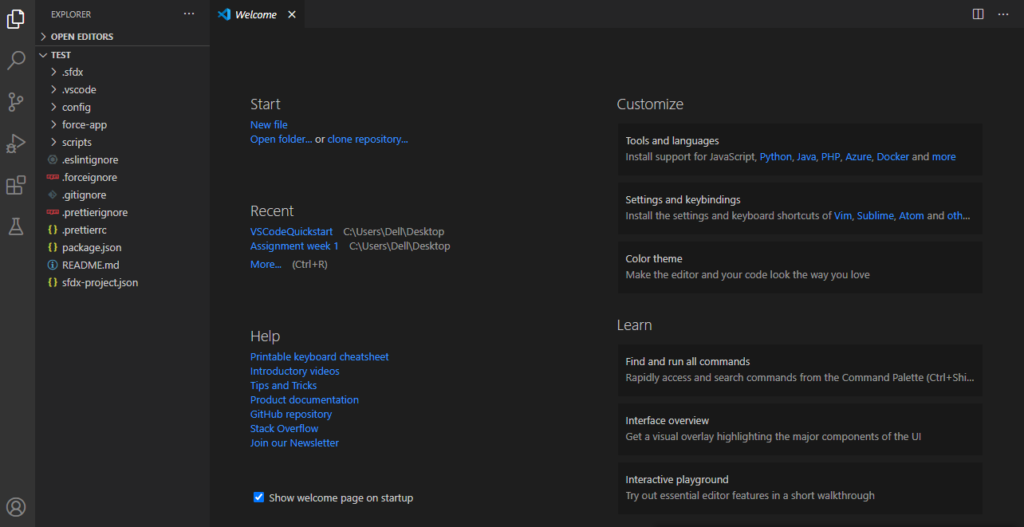This screenshot has width=1024, height=527.
Task: Open editor more actions ellipsis
Action: click(1003, 14)
